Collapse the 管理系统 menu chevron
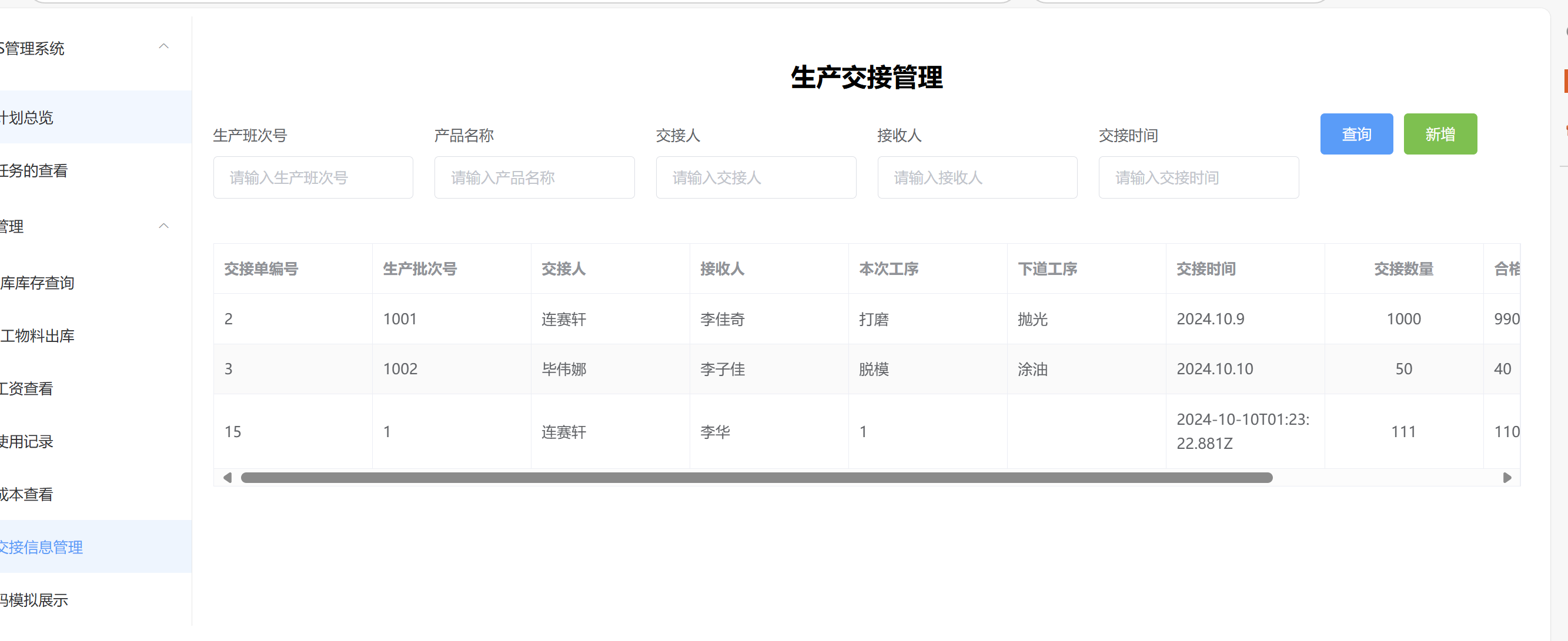Screen dimensions: 1568x641 163,47
